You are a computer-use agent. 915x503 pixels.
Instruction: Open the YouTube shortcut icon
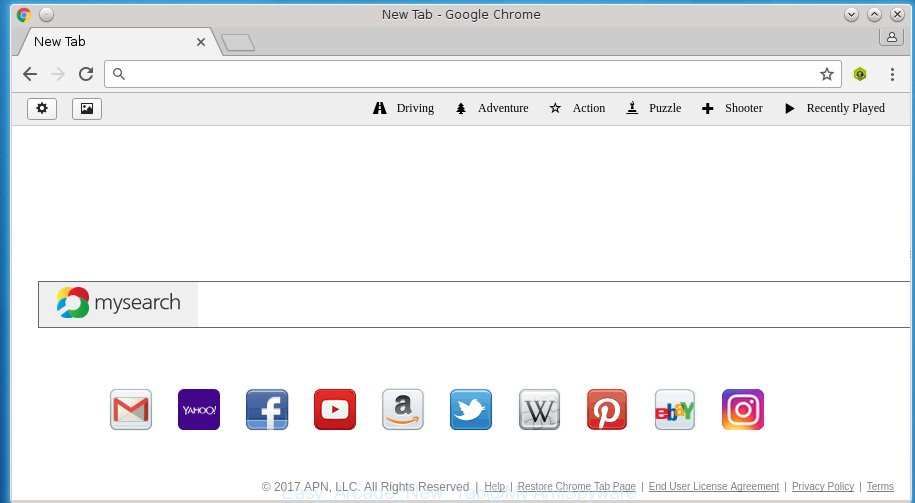[335, 410]
